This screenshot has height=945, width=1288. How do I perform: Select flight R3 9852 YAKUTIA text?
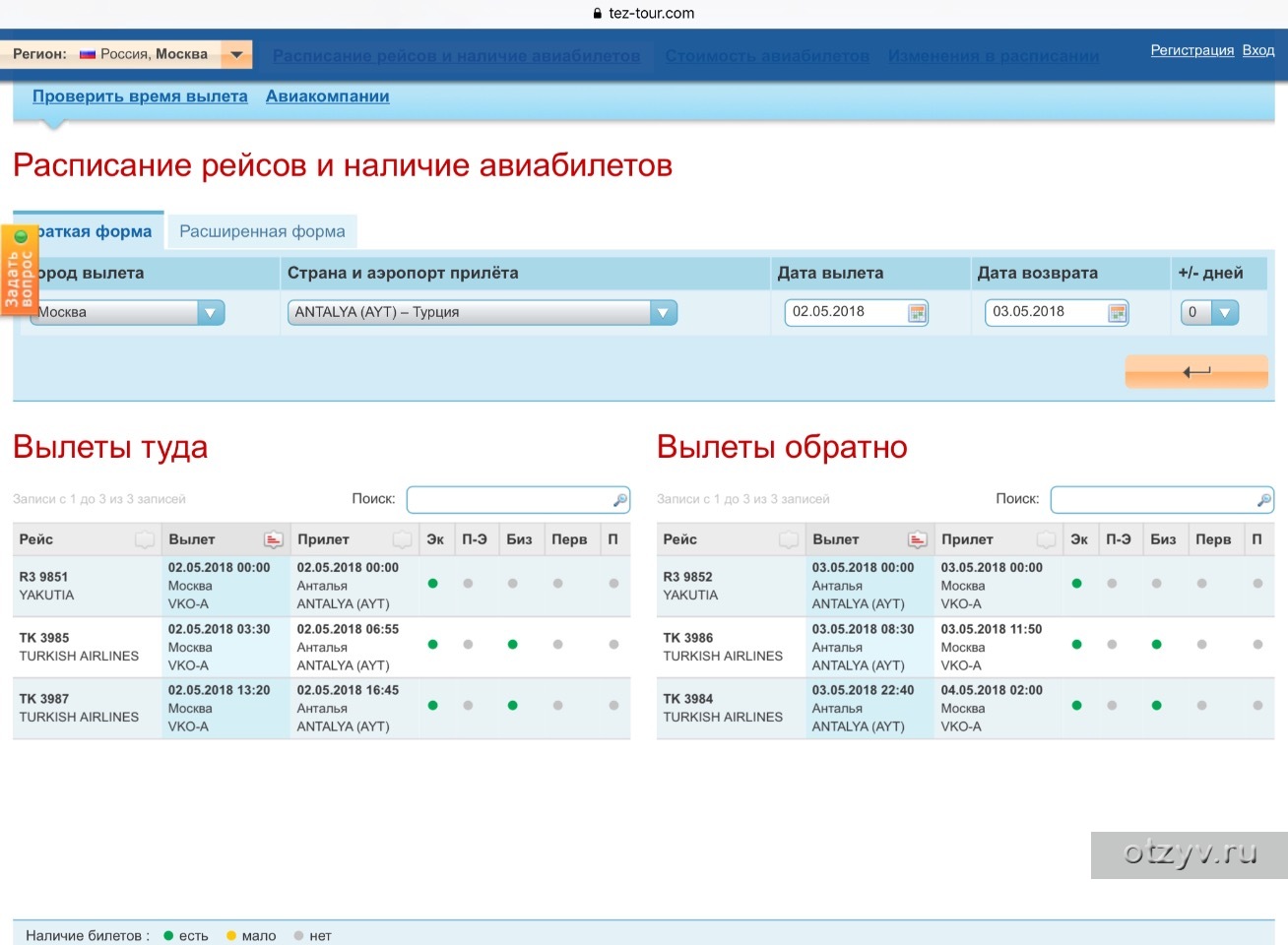[690, 586]
